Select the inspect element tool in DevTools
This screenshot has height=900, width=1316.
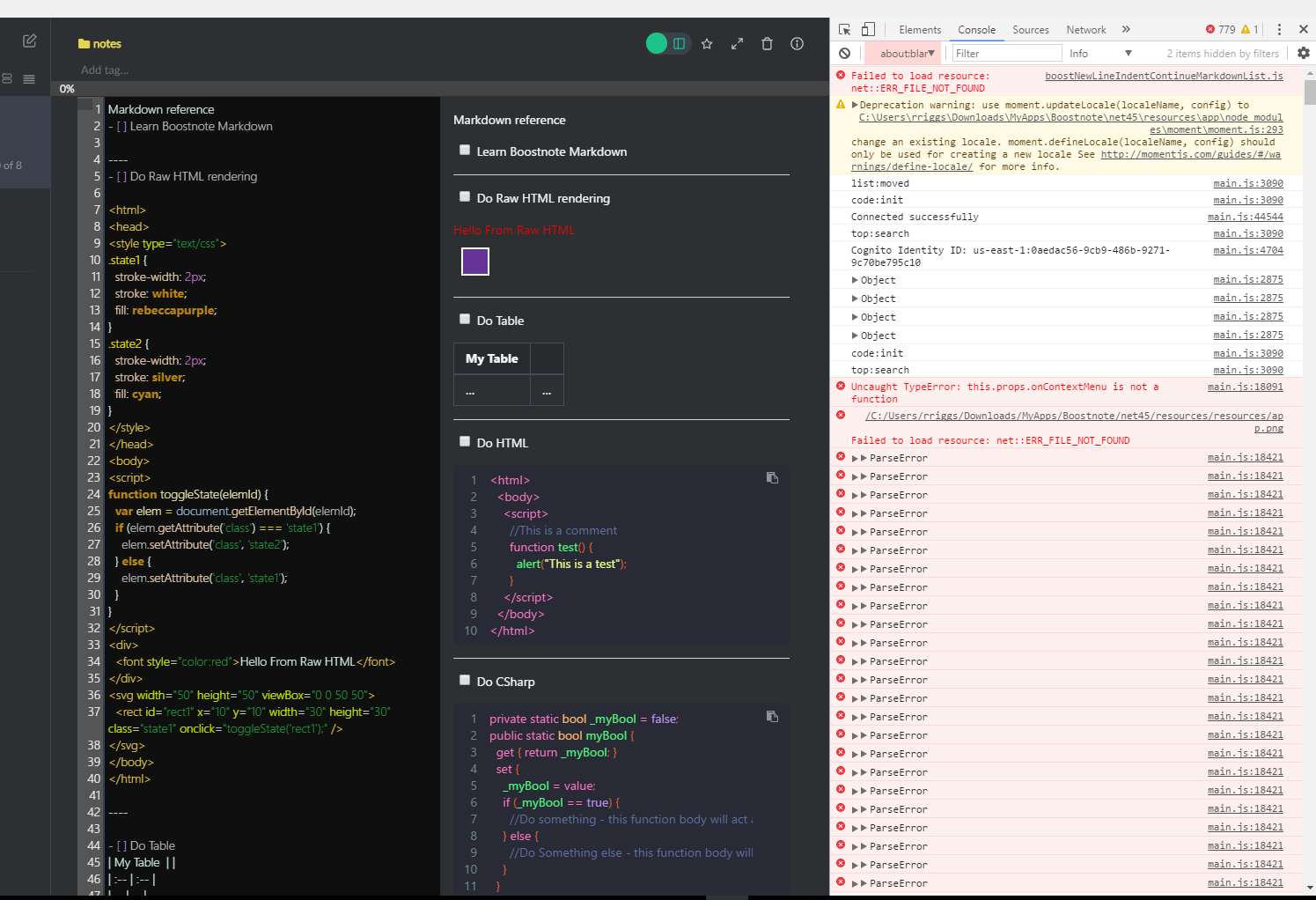(843, 29)
